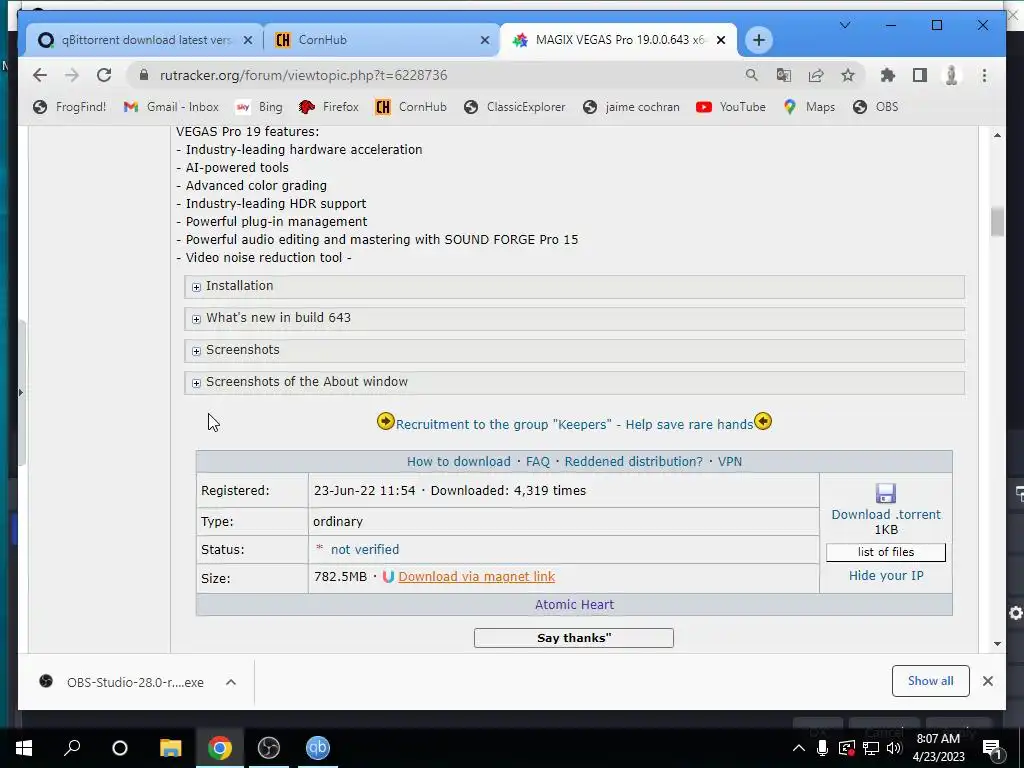Open a new browser tab
Image resolution: width=1024 pixels, height=768 pixels.
click(x=758, y=40)
